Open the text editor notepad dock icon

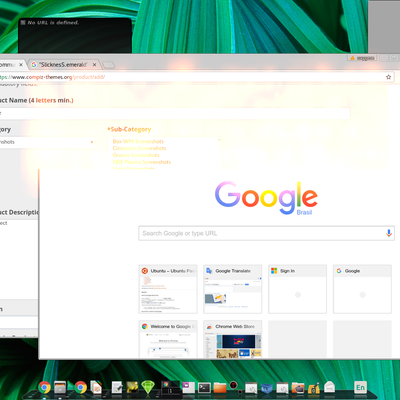tap(117, 387)
